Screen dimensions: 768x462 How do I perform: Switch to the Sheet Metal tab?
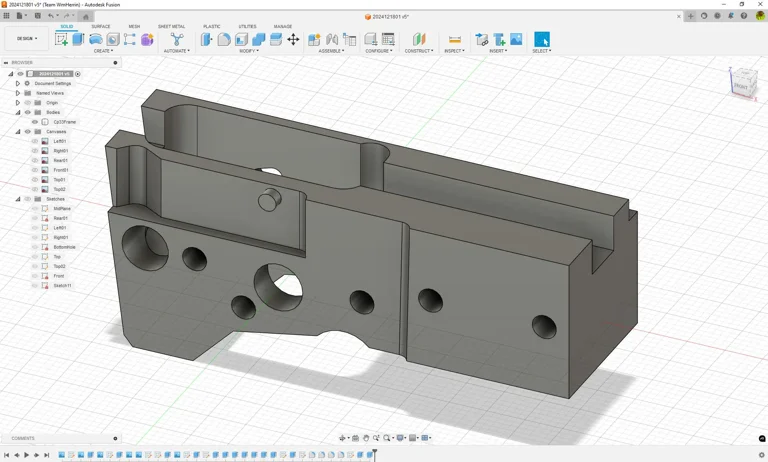coord(171,27)
